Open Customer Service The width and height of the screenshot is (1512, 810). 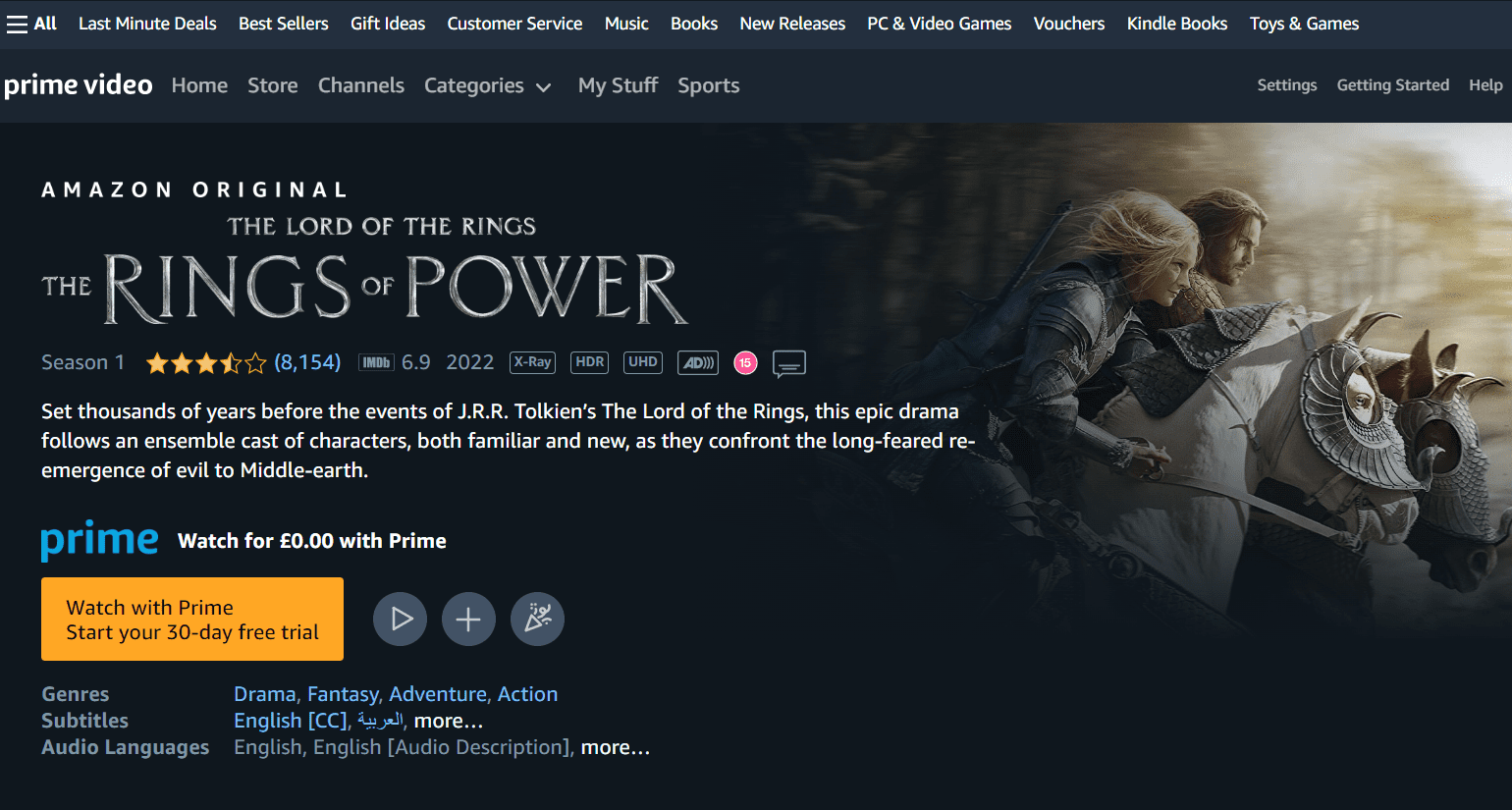click(x=514, y=24)
